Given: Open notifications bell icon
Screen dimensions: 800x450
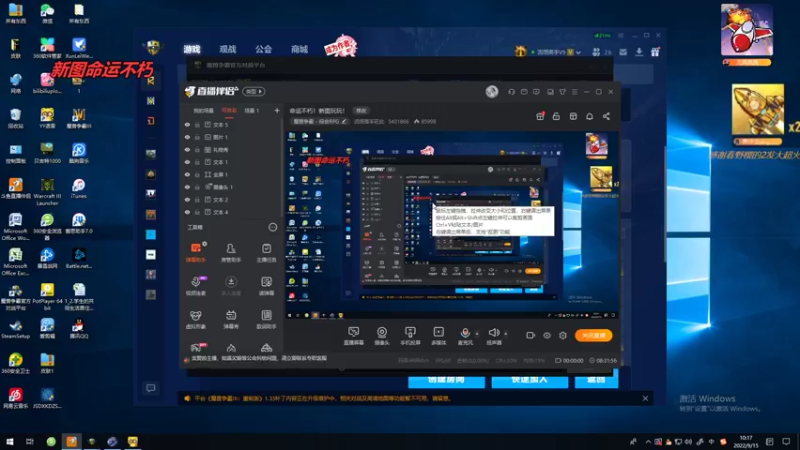Looking at the screenshot, I should [589, 116].
